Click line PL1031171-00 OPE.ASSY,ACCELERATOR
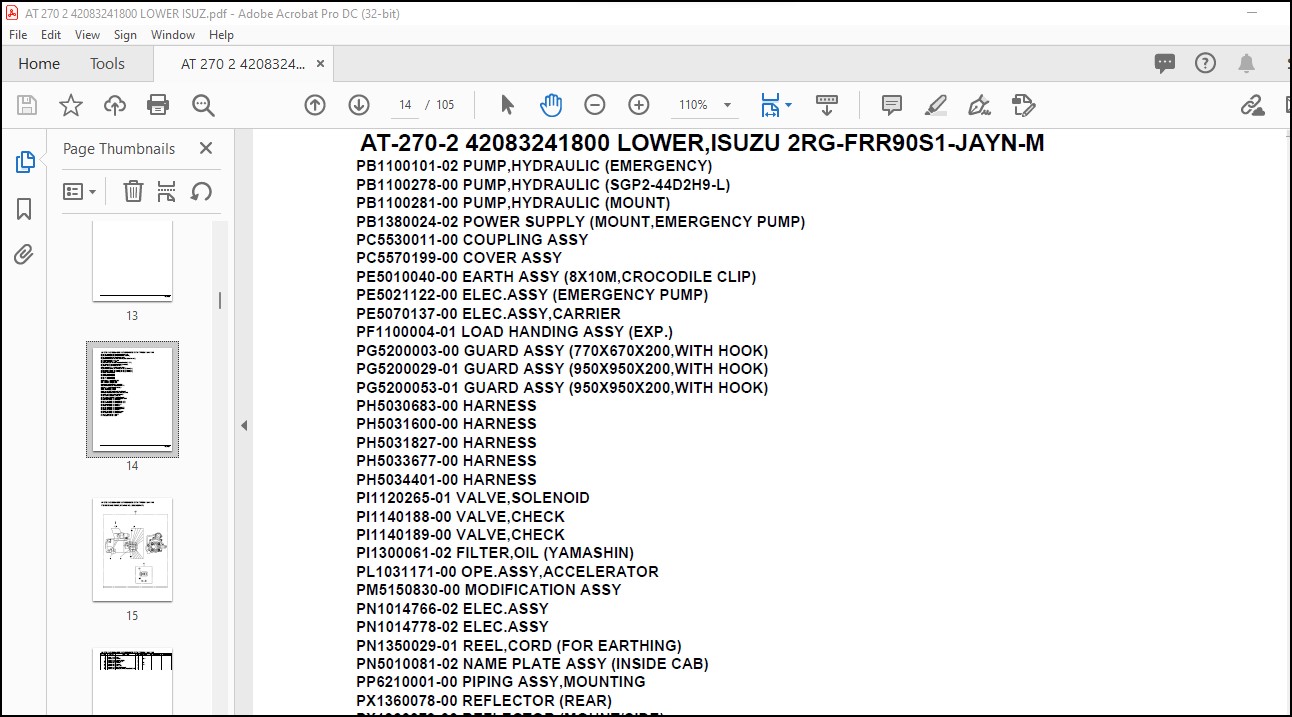The image size is (1292, 717). [x=507, y=572]
